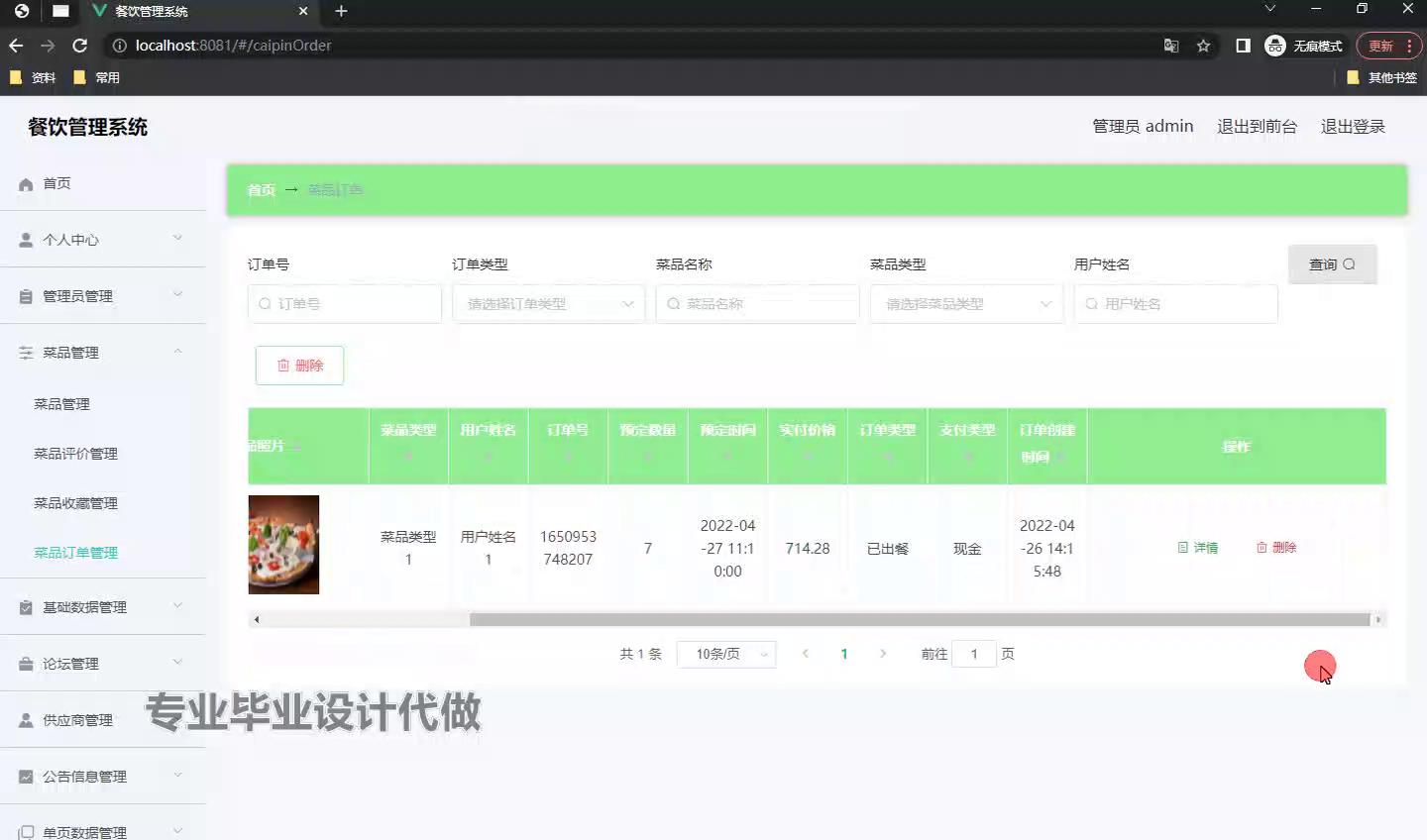Screen dimensions: 1427x840
Task: Collapse 菜品管理 sidebar menu
Action: pos(103,353)
